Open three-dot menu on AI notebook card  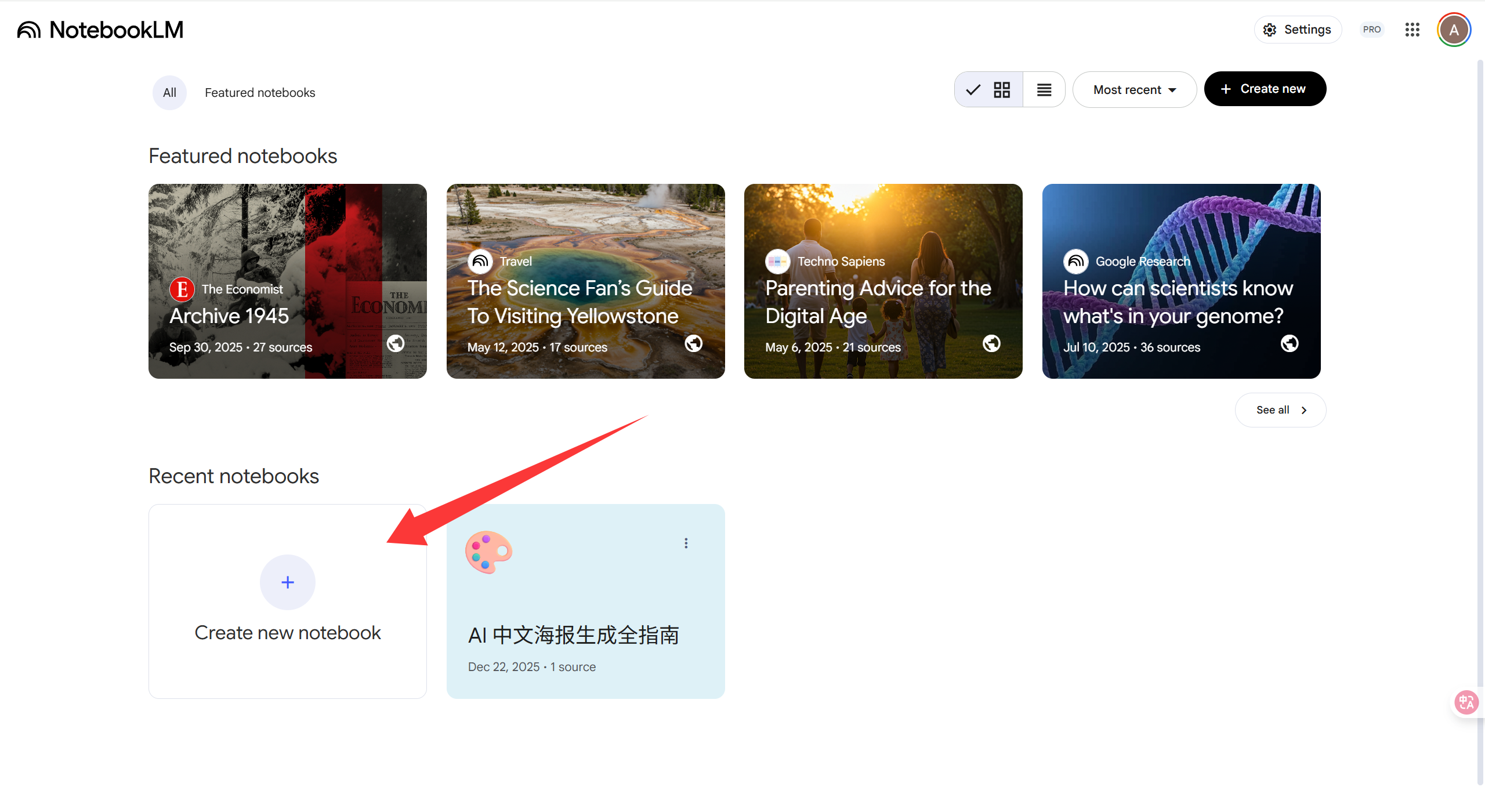coord(686,543)
